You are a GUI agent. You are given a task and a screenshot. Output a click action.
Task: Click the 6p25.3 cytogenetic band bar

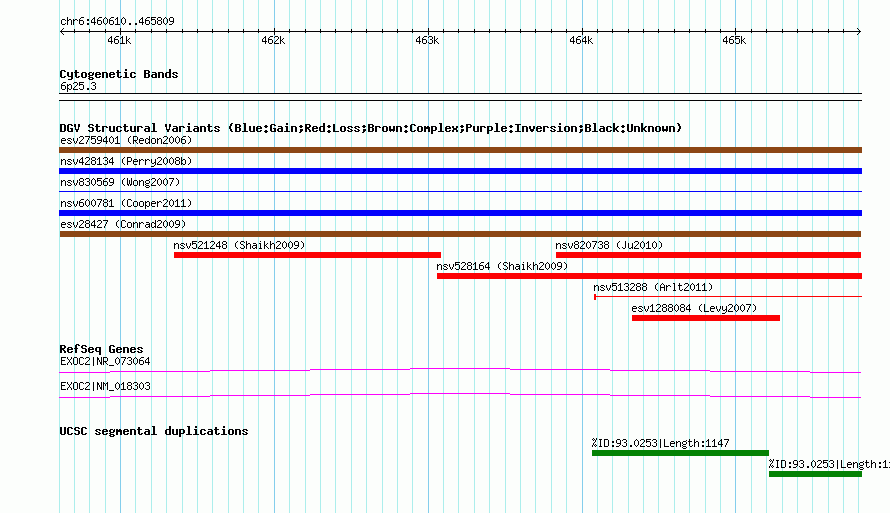[460, 97]
